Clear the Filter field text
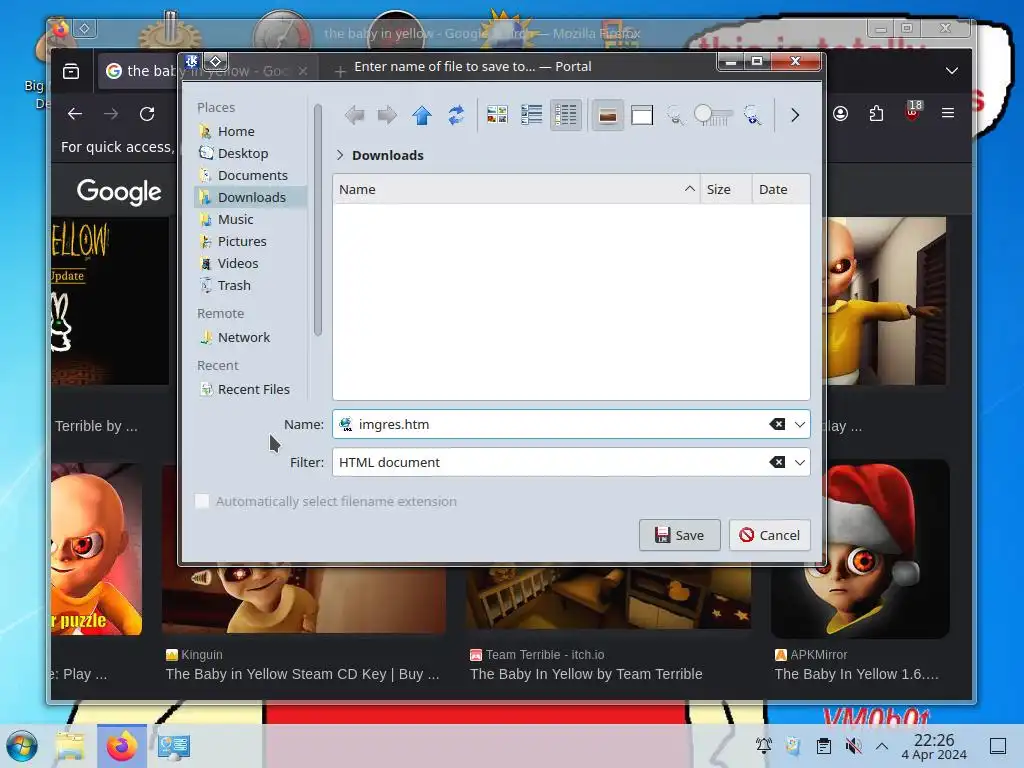 (x=777, y=462)
